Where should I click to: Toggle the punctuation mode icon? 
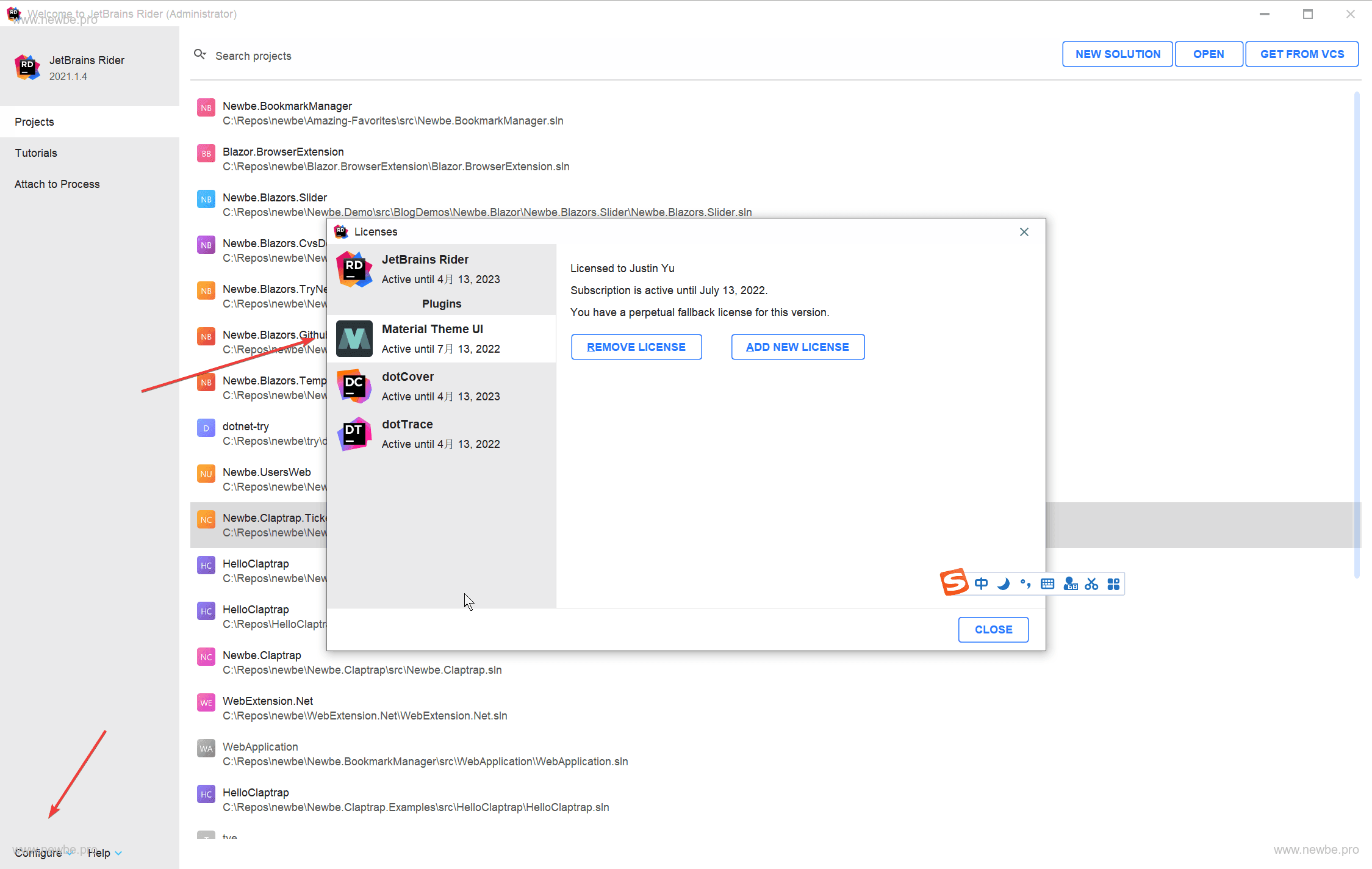pyautogui.click(x=1025, y=584)
